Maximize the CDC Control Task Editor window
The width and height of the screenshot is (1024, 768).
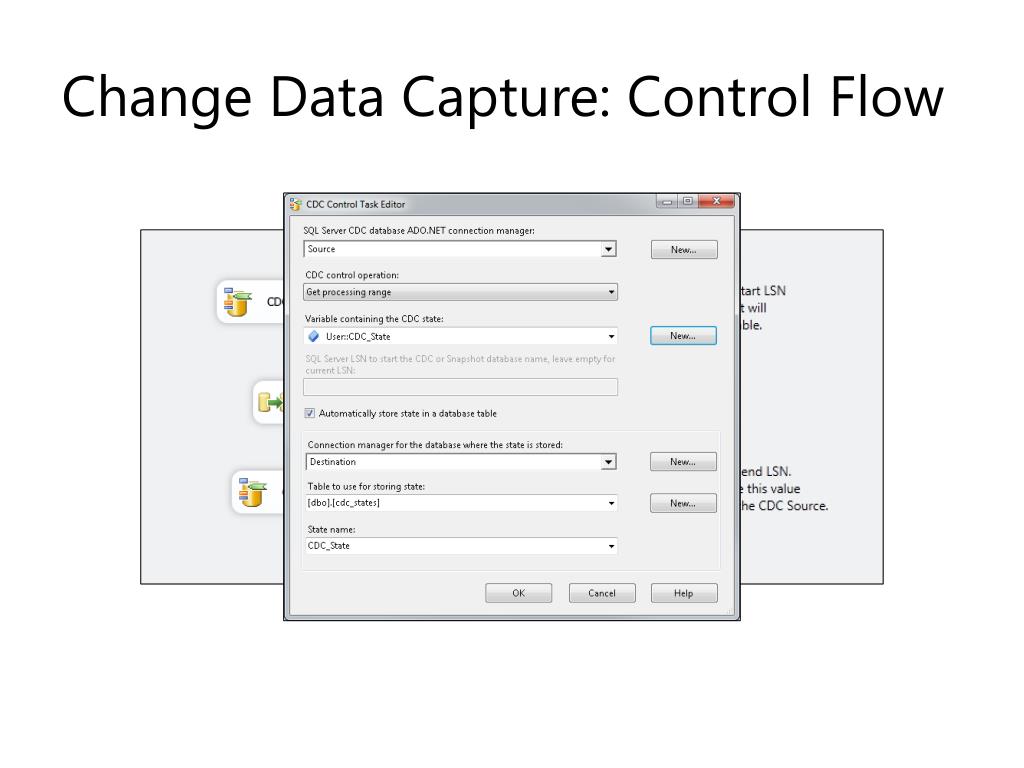[x=688, y=202]
